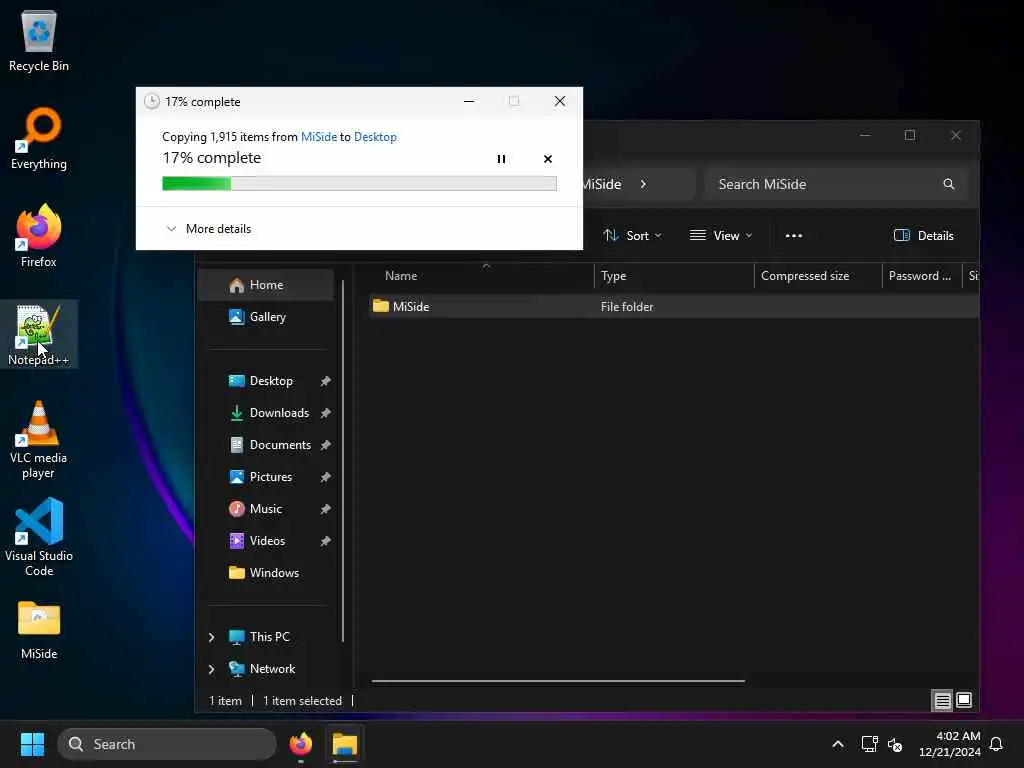Click the Desktop destination link
This screenshot has width=1024, height=768.
pos(375,136)
